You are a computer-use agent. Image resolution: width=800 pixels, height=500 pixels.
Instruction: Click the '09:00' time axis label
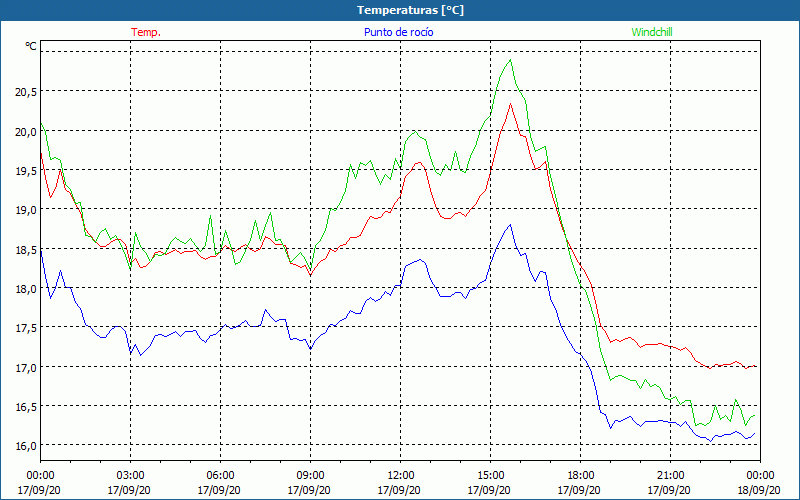click(x=310, y=476)
